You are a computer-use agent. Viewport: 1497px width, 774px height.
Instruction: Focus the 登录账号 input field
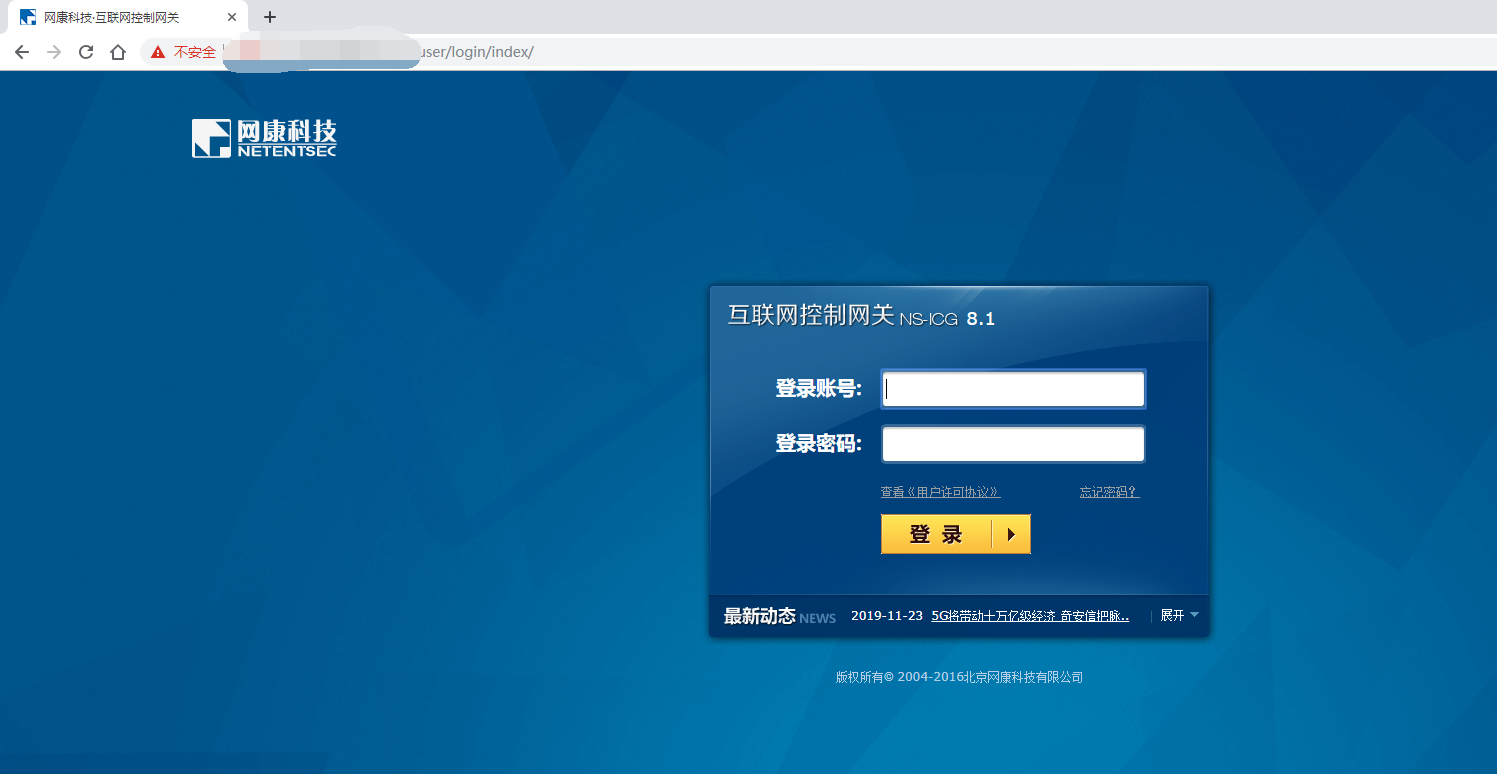coord(1013,389)
